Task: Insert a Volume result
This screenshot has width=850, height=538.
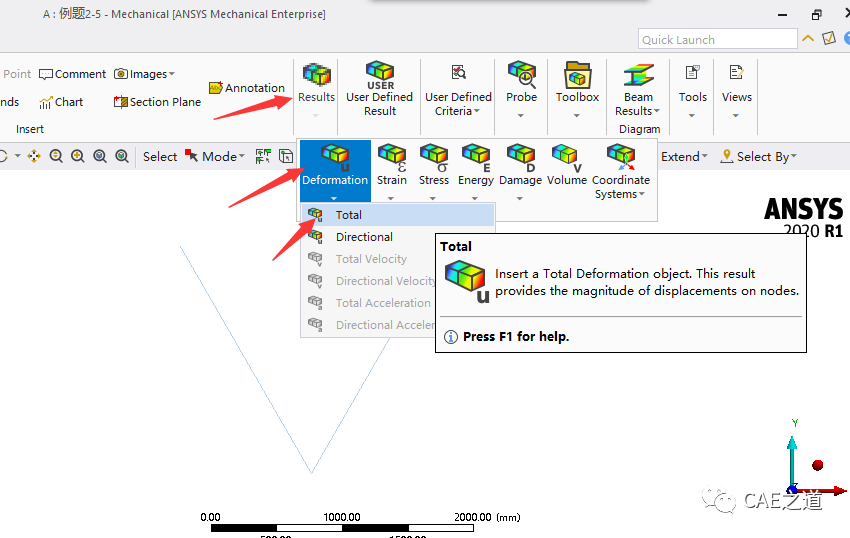Action: click(566, 165)
